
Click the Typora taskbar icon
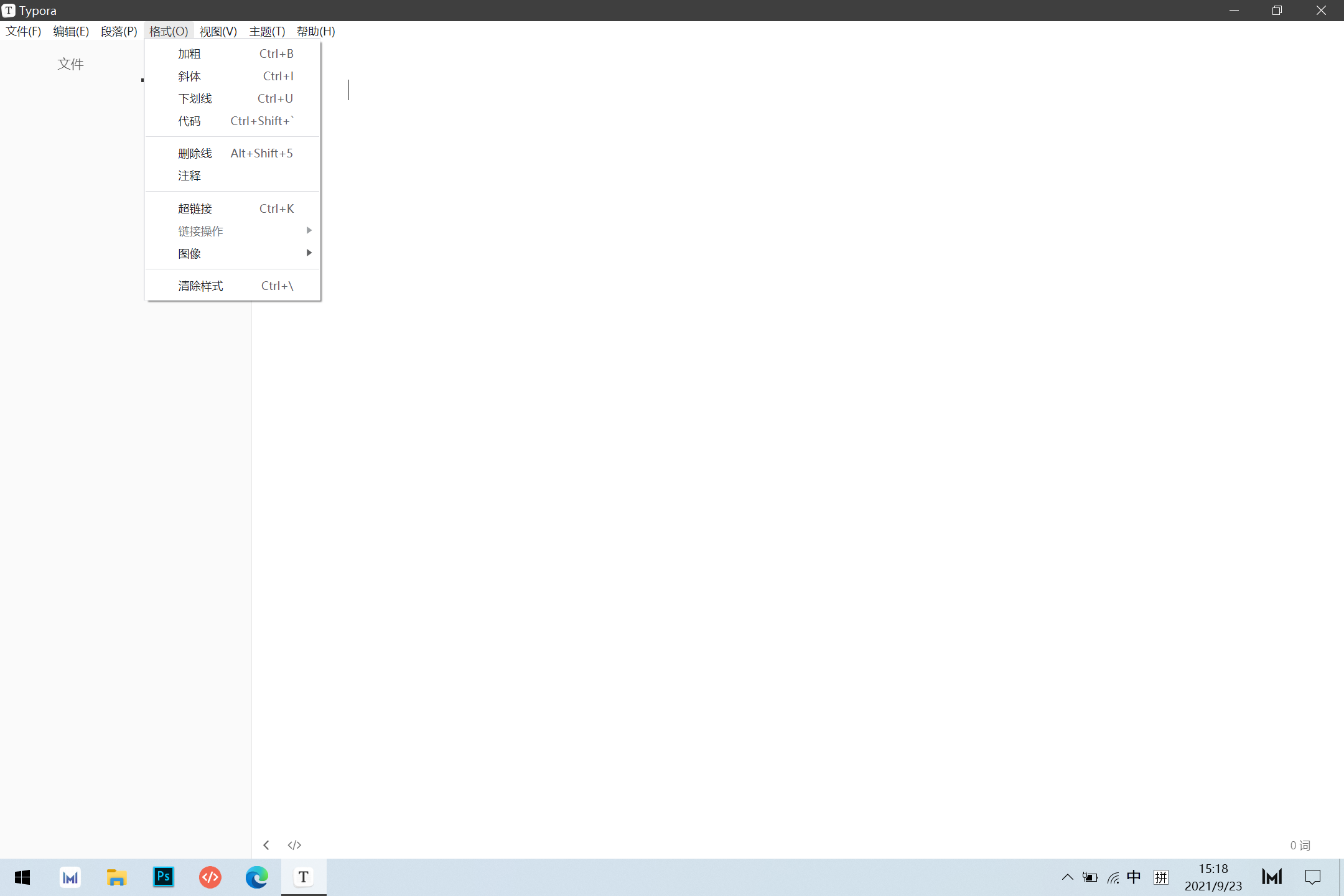[x=303, y=877]
